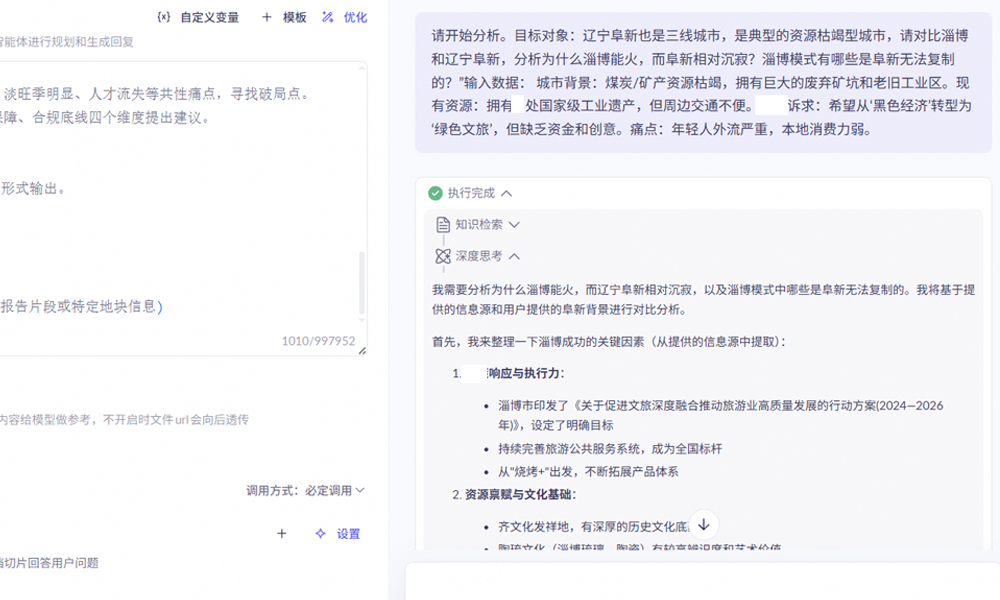Collapse the 深度思考 step
This screenshot has height=600, width=1000.
pyautogui.click(x=515, y=256)
